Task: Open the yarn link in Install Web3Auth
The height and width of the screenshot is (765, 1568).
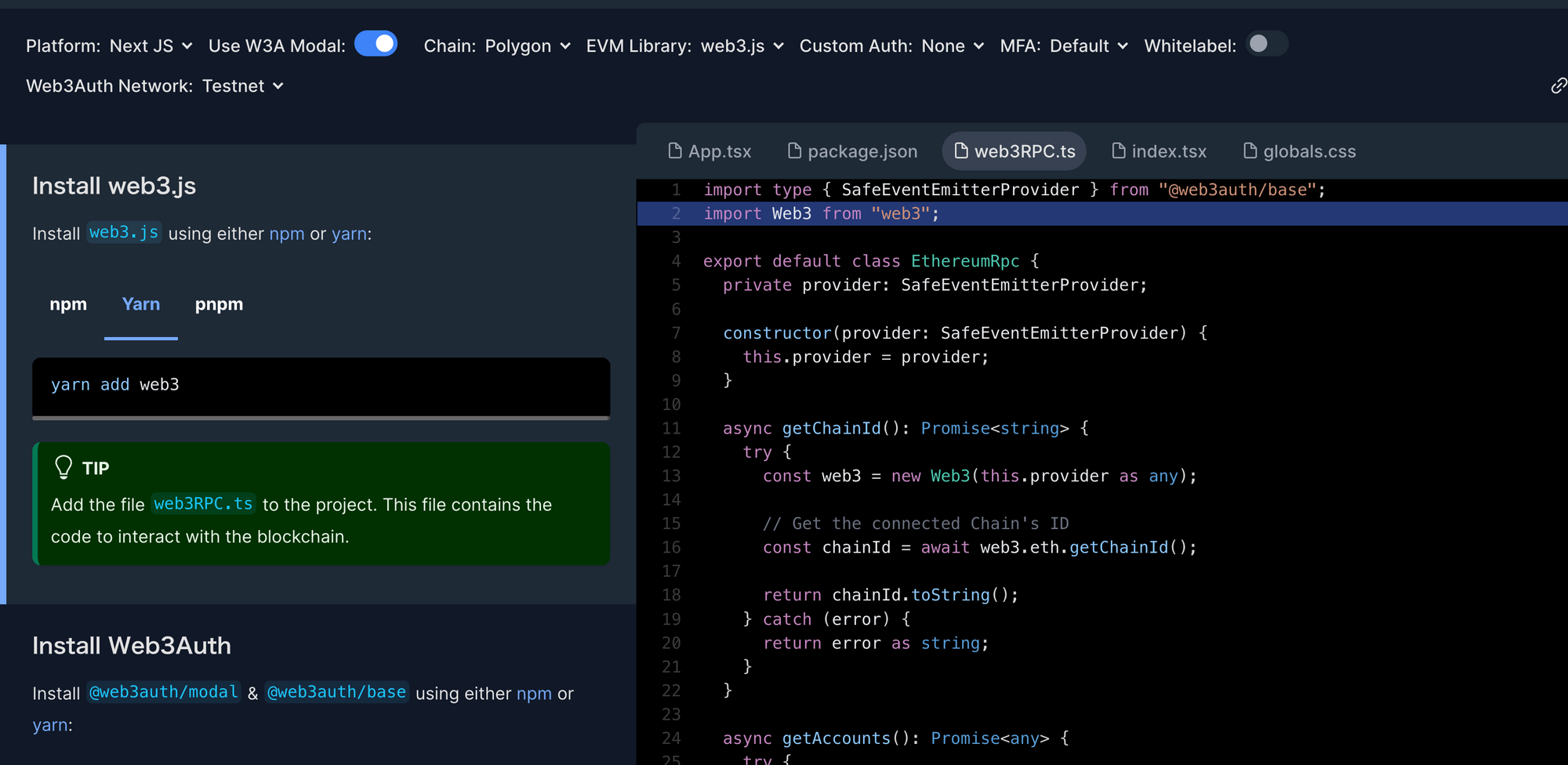Action: pyautogui.click(x=50, y=725)
